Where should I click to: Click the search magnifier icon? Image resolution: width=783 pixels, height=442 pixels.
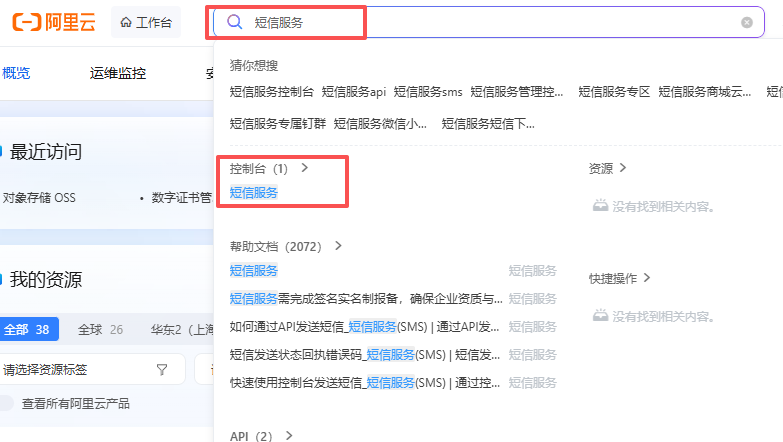[235, 22]
